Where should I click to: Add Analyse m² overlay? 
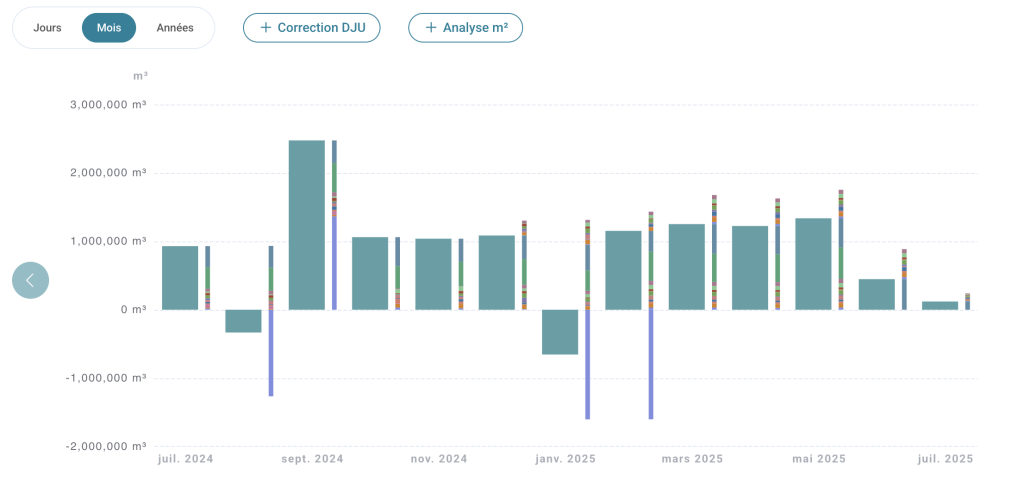pyautogui.click(x=466, y=27)
